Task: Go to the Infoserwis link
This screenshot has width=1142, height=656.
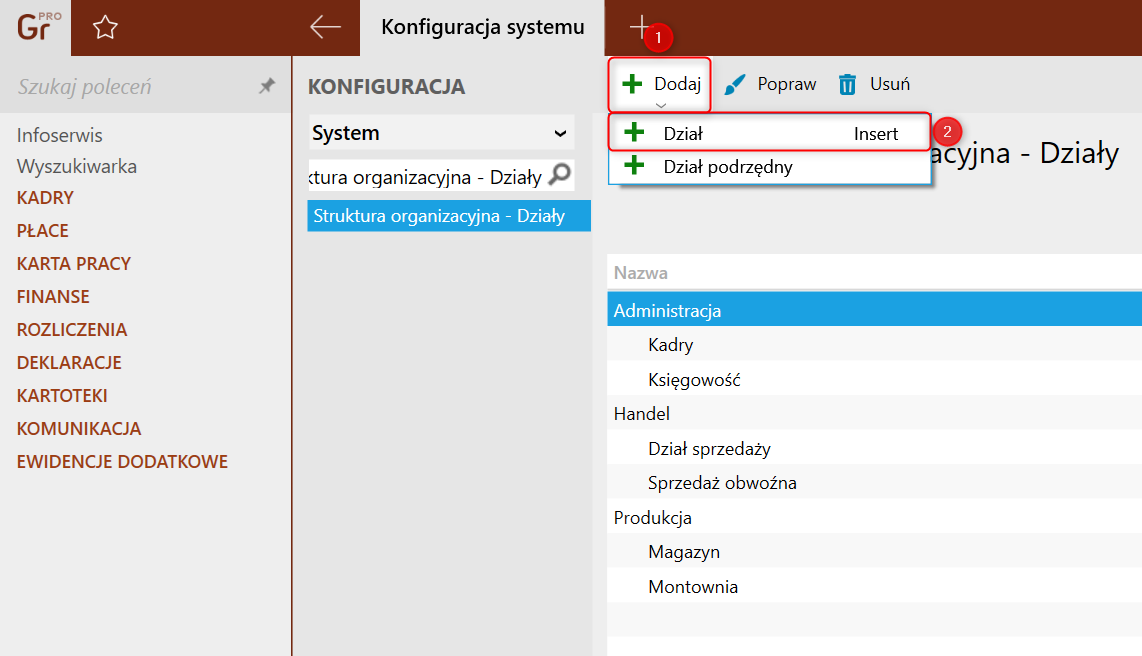Action: (59, 135)
